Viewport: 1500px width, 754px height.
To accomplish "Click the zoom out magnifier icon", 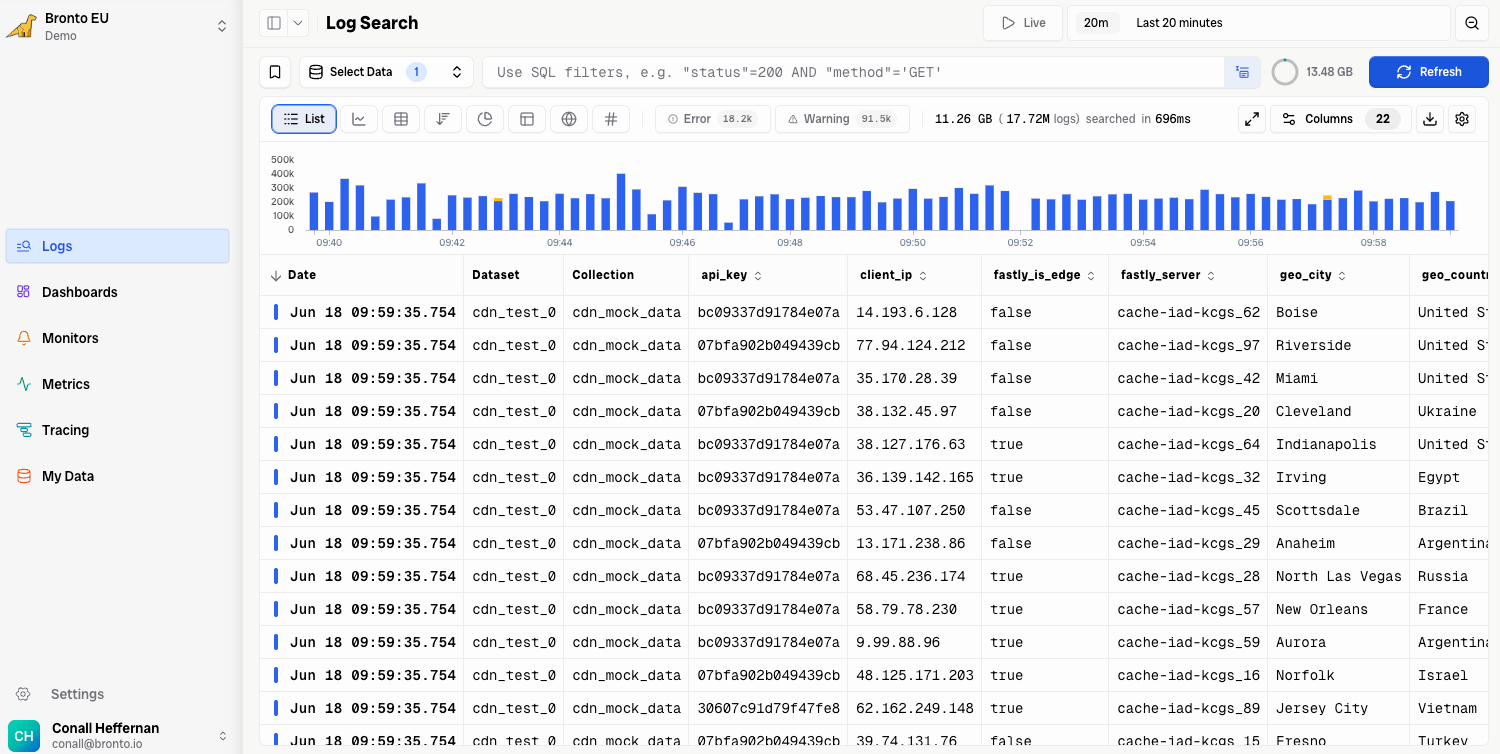I will tap(1472, 23).
